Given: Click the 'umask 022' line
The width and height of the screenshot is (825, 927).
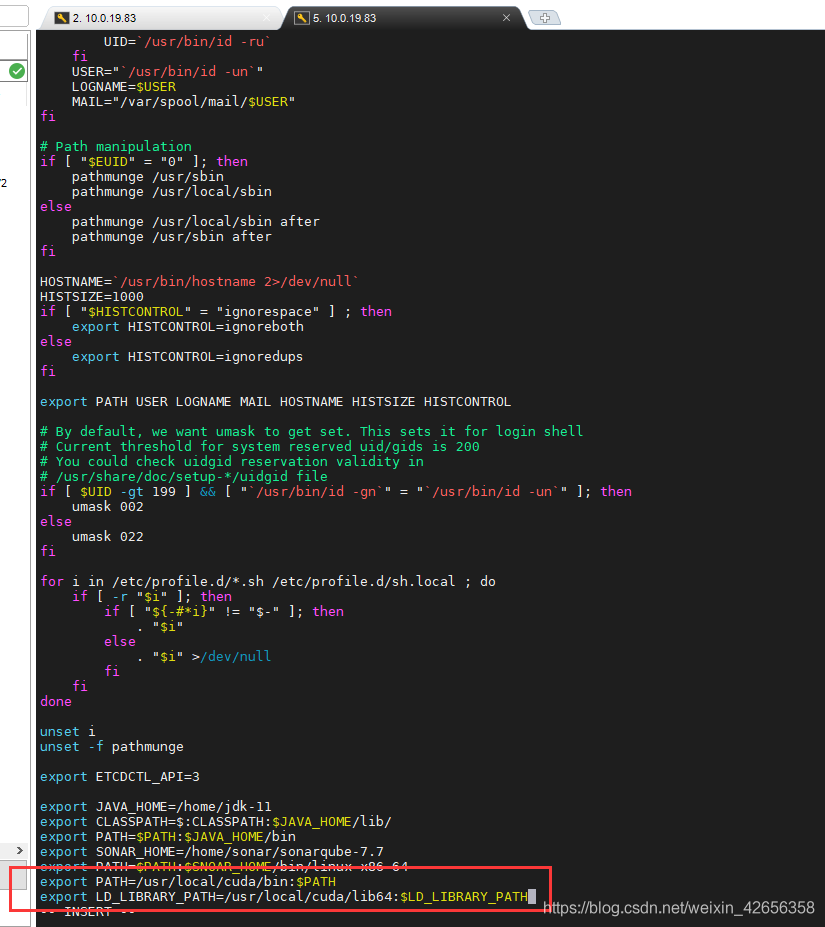Looking at the screenshot, I should click(x=108, y=537).
